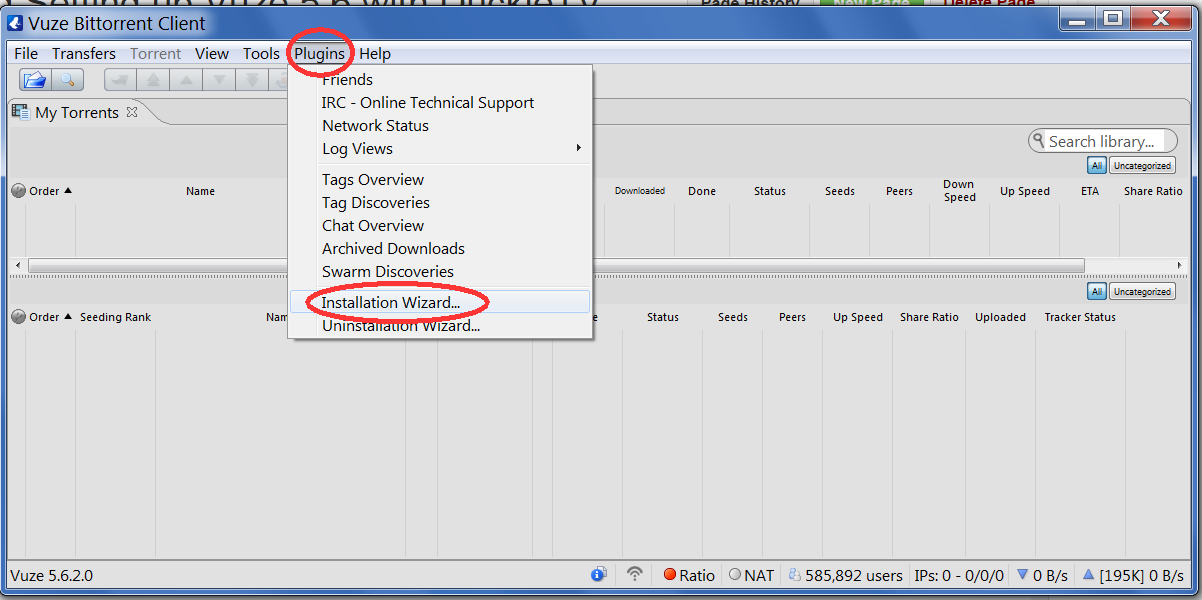The width and height of the screenshot is (1202, 600).
Task: Expand the Log Views submenu
Action: pyautogui.click(x=440, y=148)
